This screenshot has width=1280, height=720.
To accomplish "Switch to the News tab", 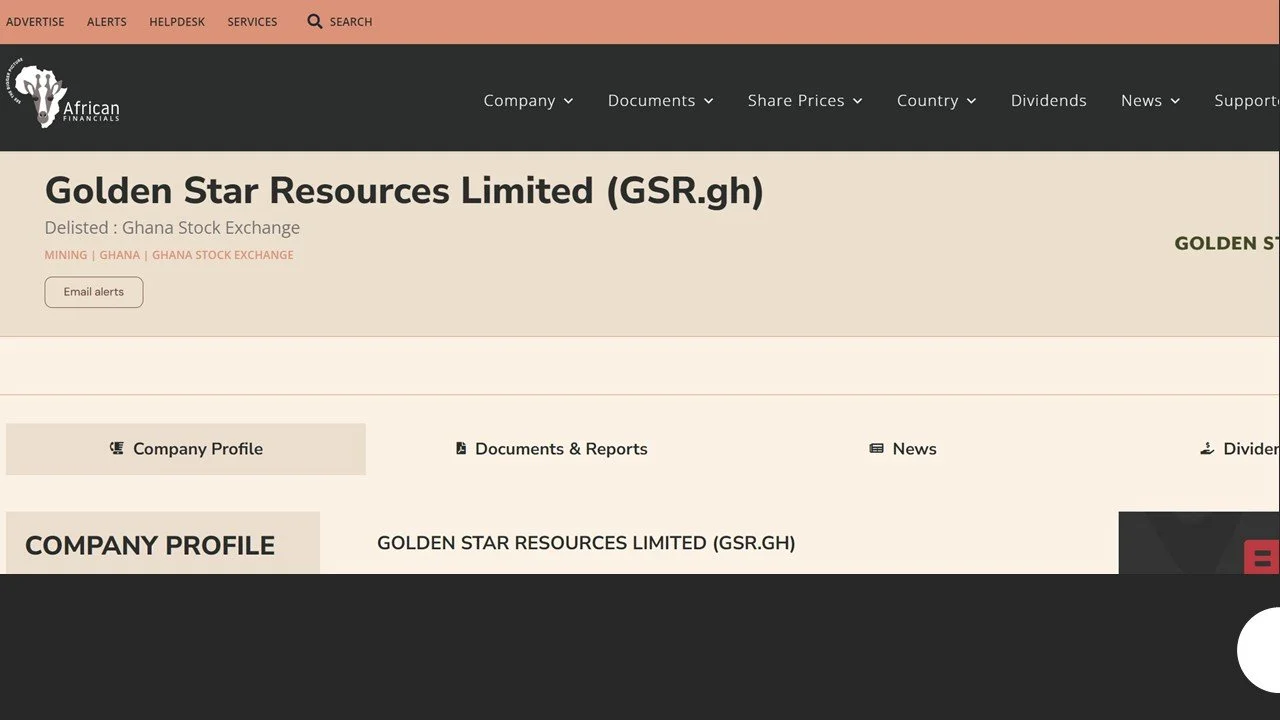I will click(x=903, y=449).
